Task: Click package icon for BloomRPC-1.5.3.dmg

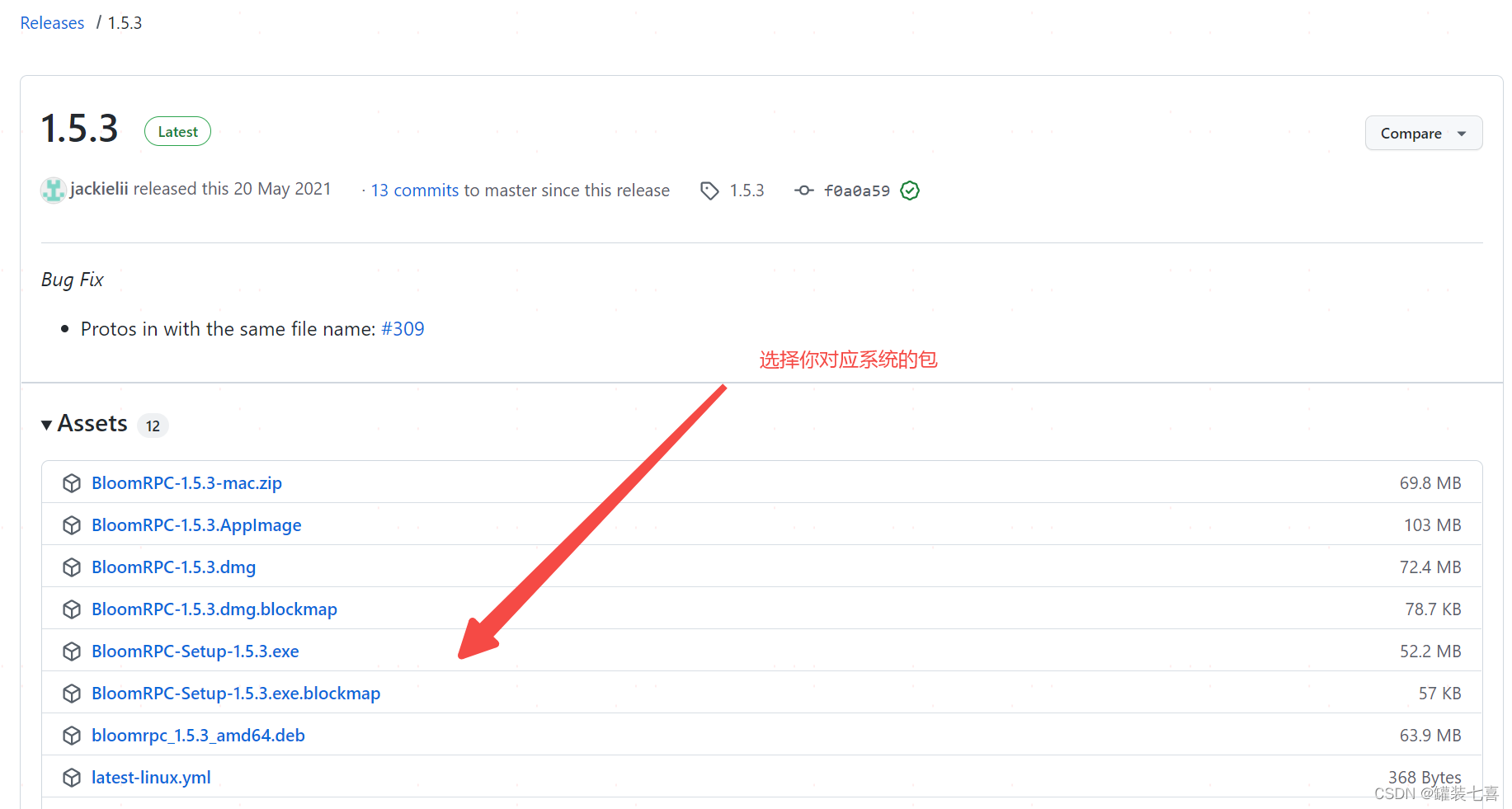Action: [72, 567]
